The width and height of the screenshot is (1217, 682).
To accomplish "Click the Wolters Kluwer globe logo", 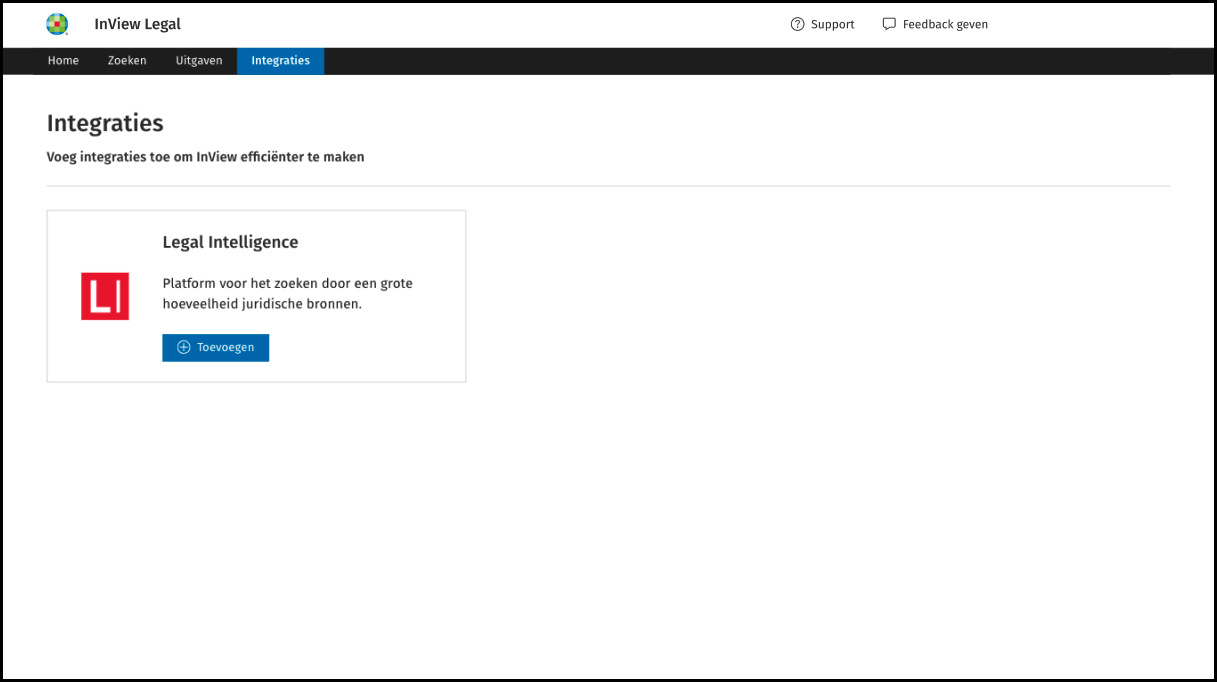I will point(57,24).
